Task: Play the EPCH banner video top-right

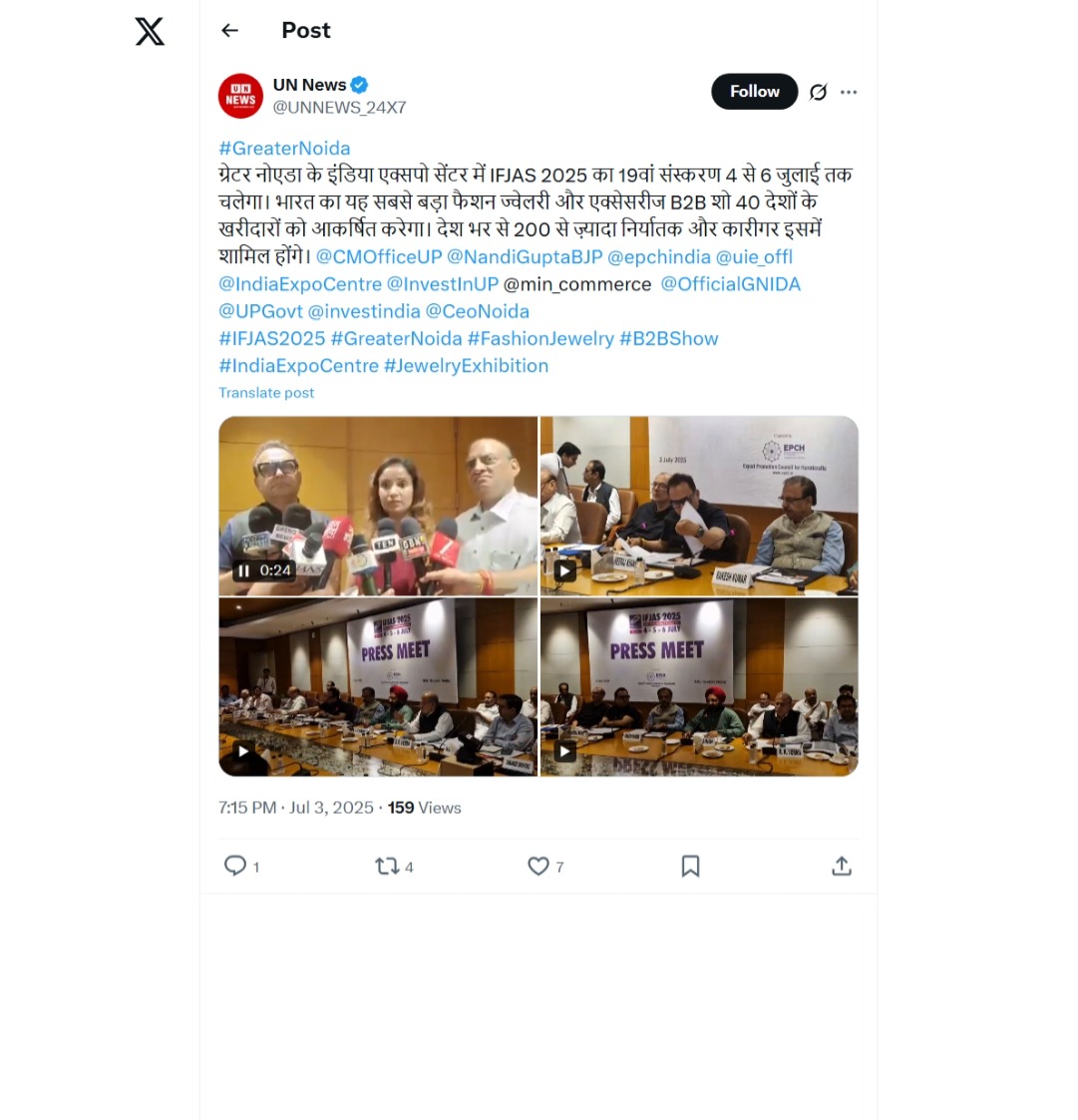Action: pyautogui.click(x=565, y=570)
